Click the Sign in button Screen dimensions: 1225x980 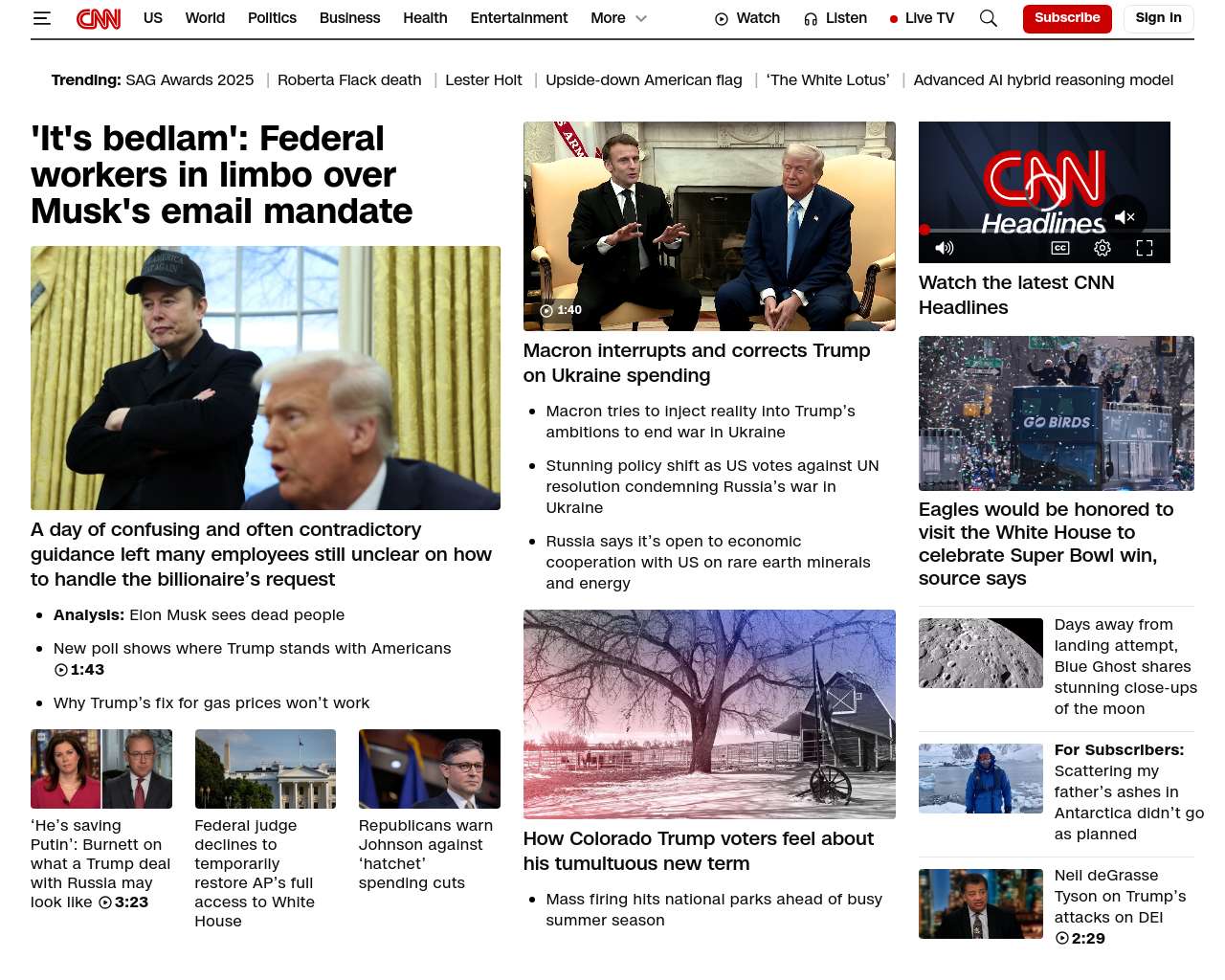pos(1158,18)
